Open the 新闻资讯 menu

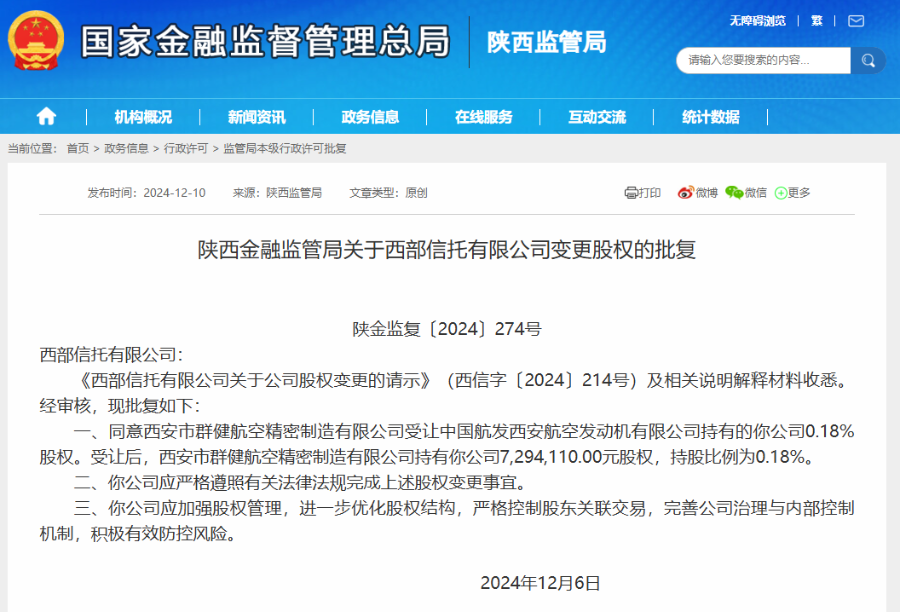tap(256, 117)
